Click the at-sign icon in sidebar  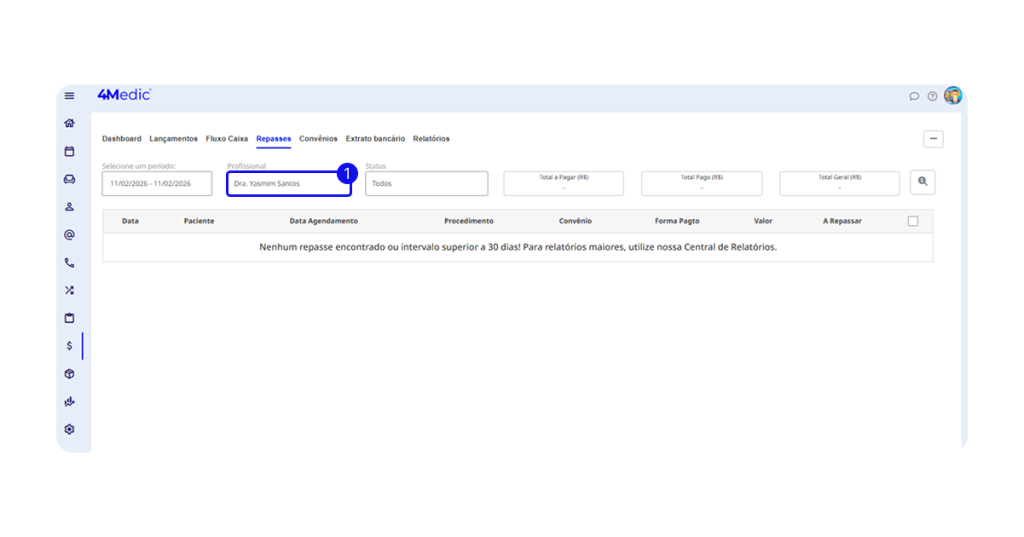click(x=69, y=235)
